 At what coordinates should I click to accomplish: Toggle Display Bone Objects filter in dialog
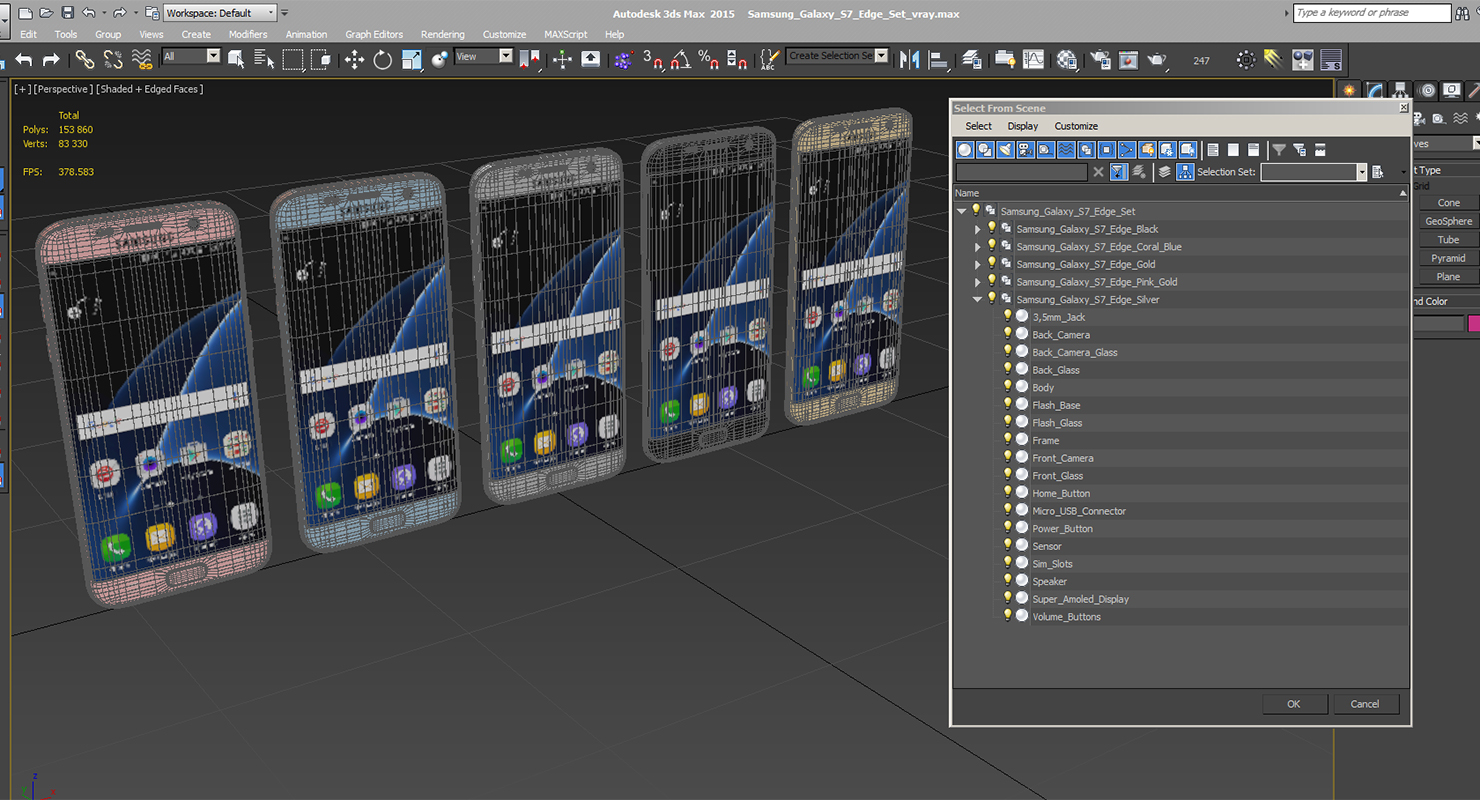[1126, 150]
